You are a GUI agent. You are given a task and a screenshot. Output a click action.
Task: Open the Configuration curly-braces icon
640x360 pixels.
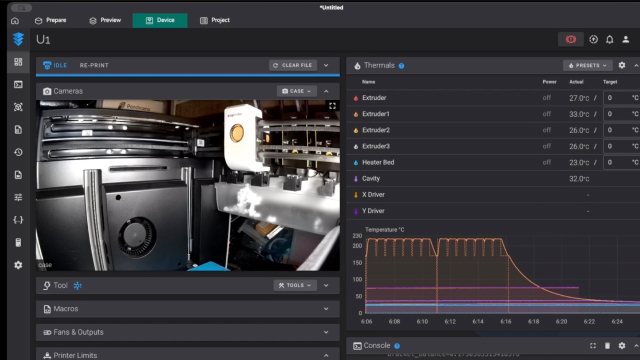[18, 220]
